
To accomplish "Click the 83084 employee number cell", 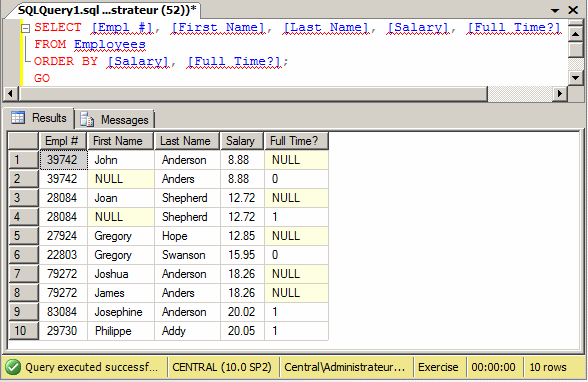I will (63, 312).
